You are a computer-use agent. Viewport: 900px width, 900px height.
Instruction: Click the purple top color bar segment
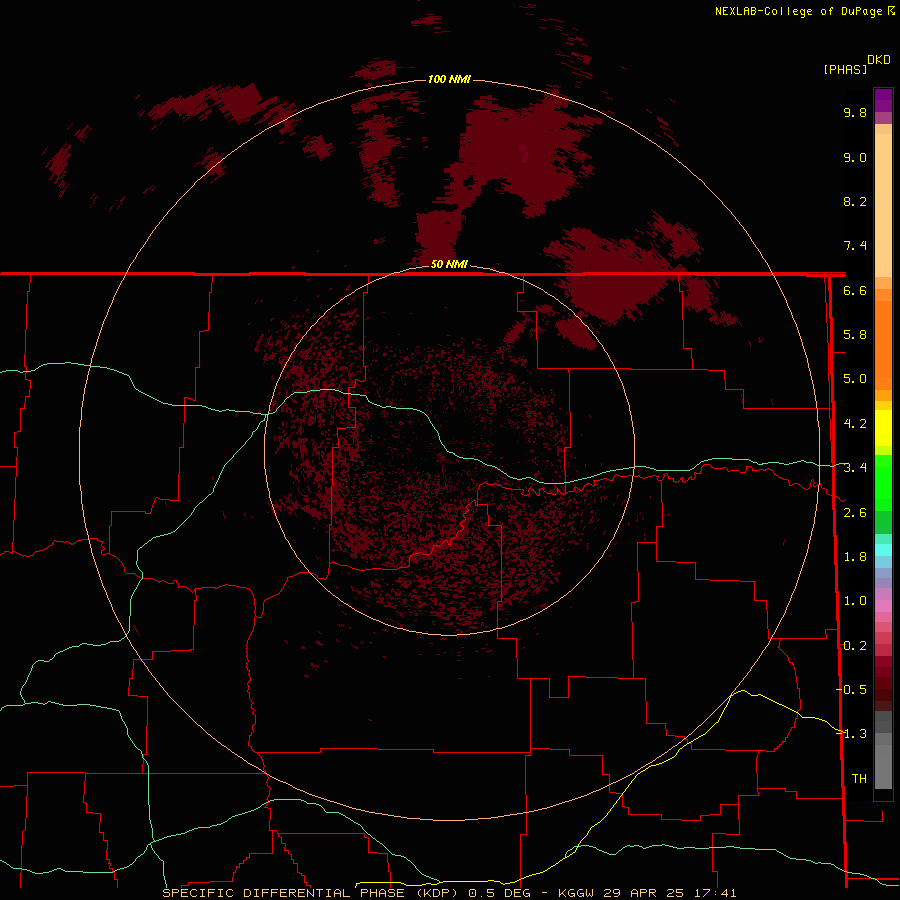pyautogui.click(x=883, y=100)
